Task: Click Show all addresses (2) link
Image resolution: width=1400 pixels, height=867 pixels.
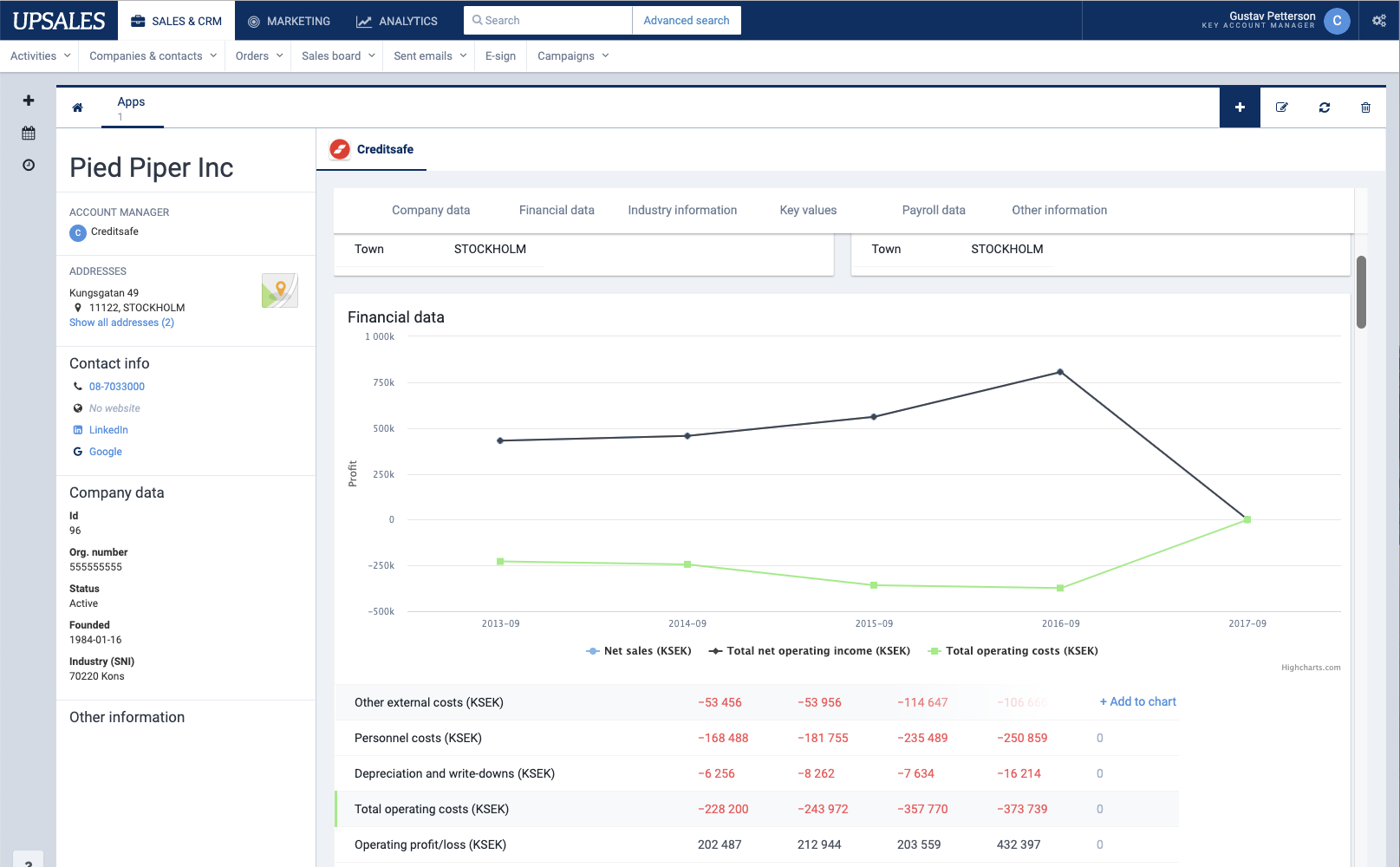Action: click(x=121, y=323)
